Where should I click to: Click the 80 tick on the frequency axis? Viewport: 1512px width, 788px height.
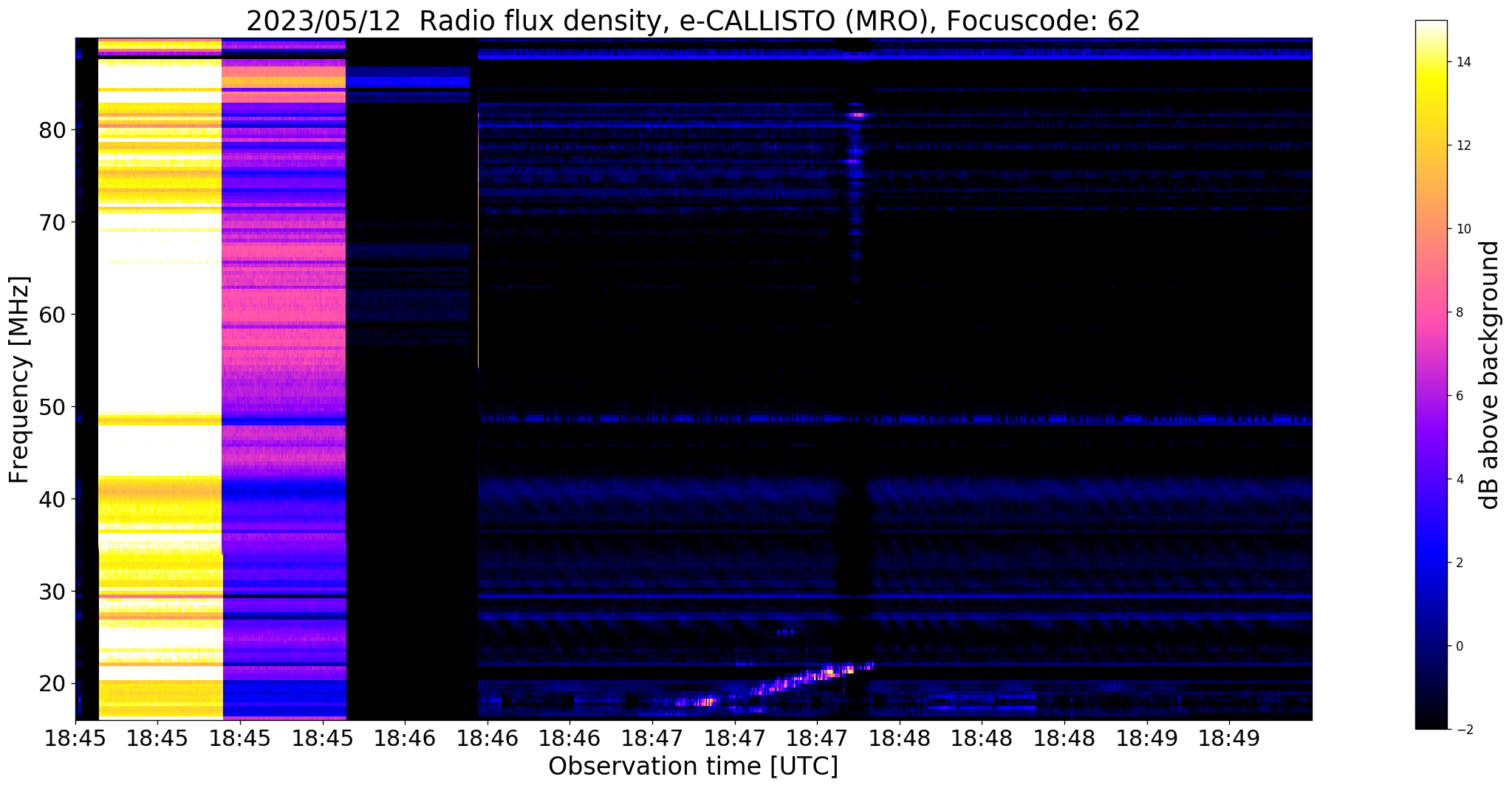[x=53, y=130]
